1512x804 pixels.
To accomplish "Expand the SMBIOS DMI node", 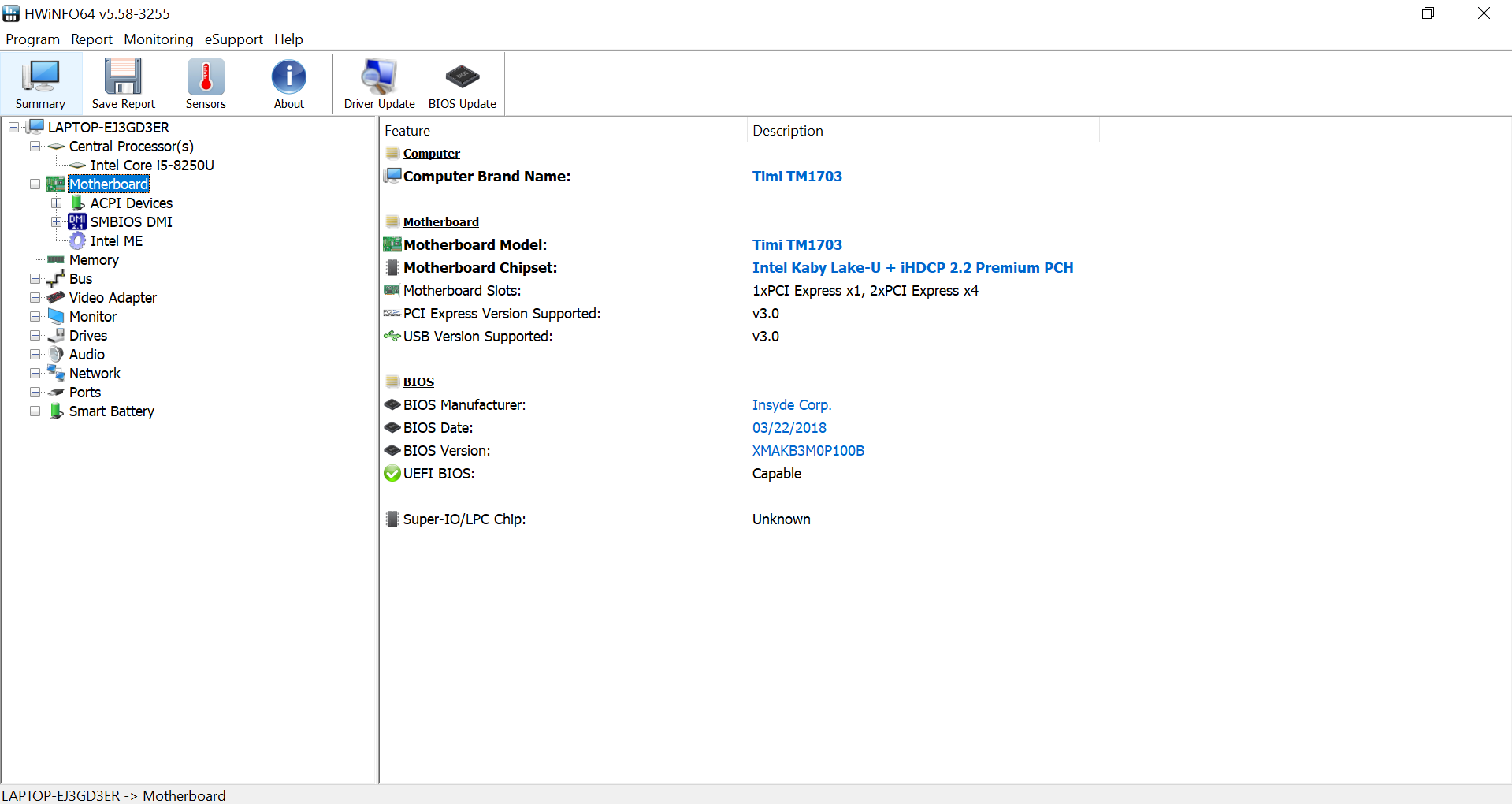I will 56,222.
